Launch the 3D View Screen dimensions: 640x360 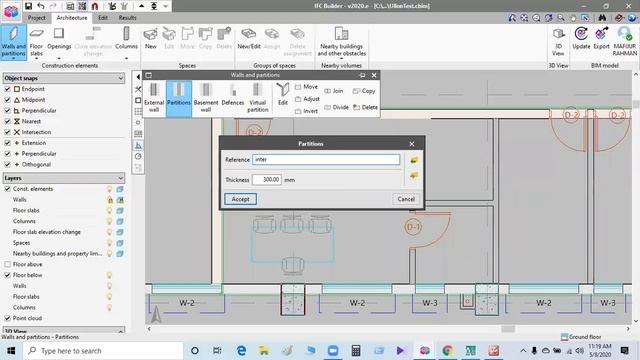point(558,41)
